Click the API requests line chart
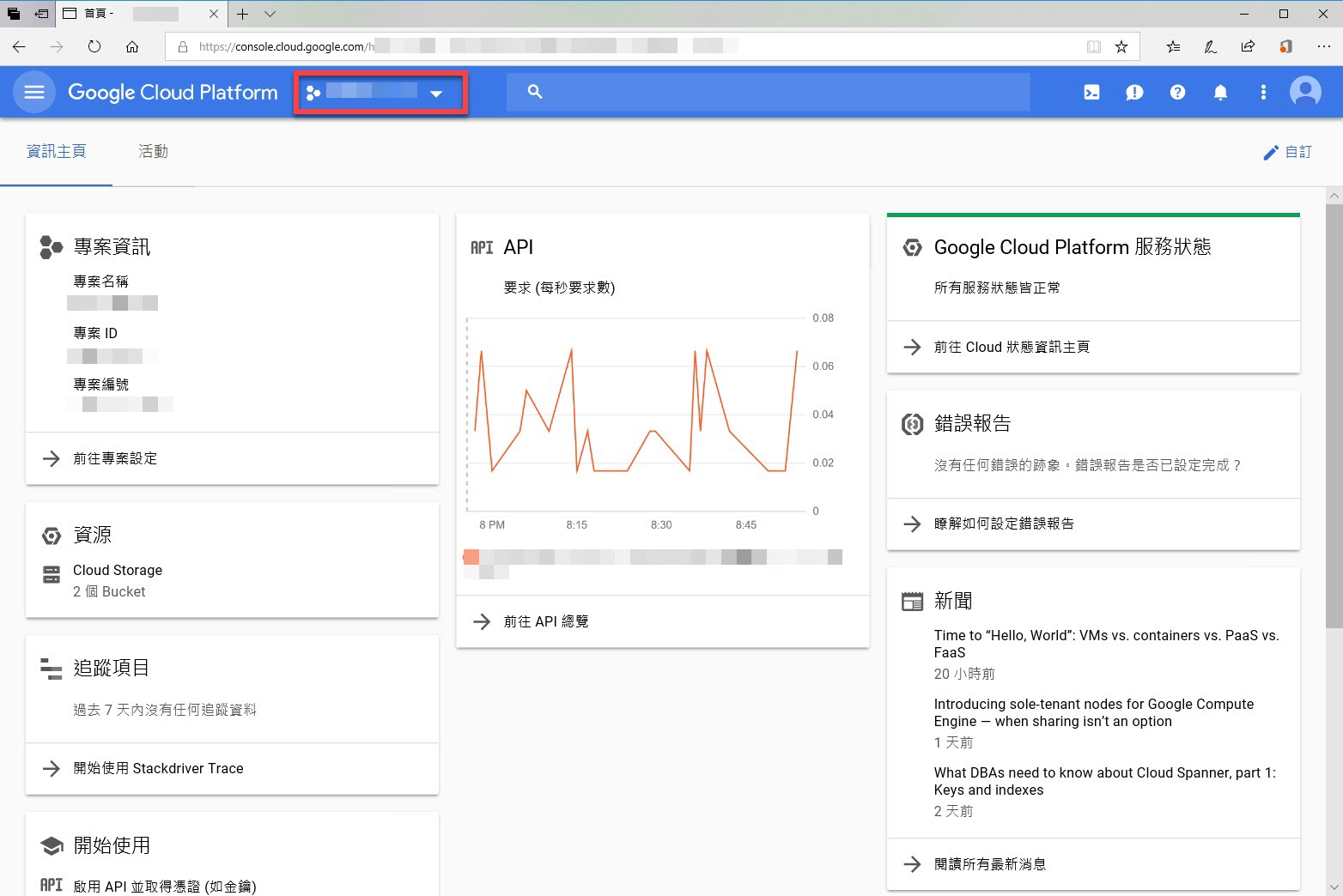The height and width of the screenshot is (896, 1343). 637,414
